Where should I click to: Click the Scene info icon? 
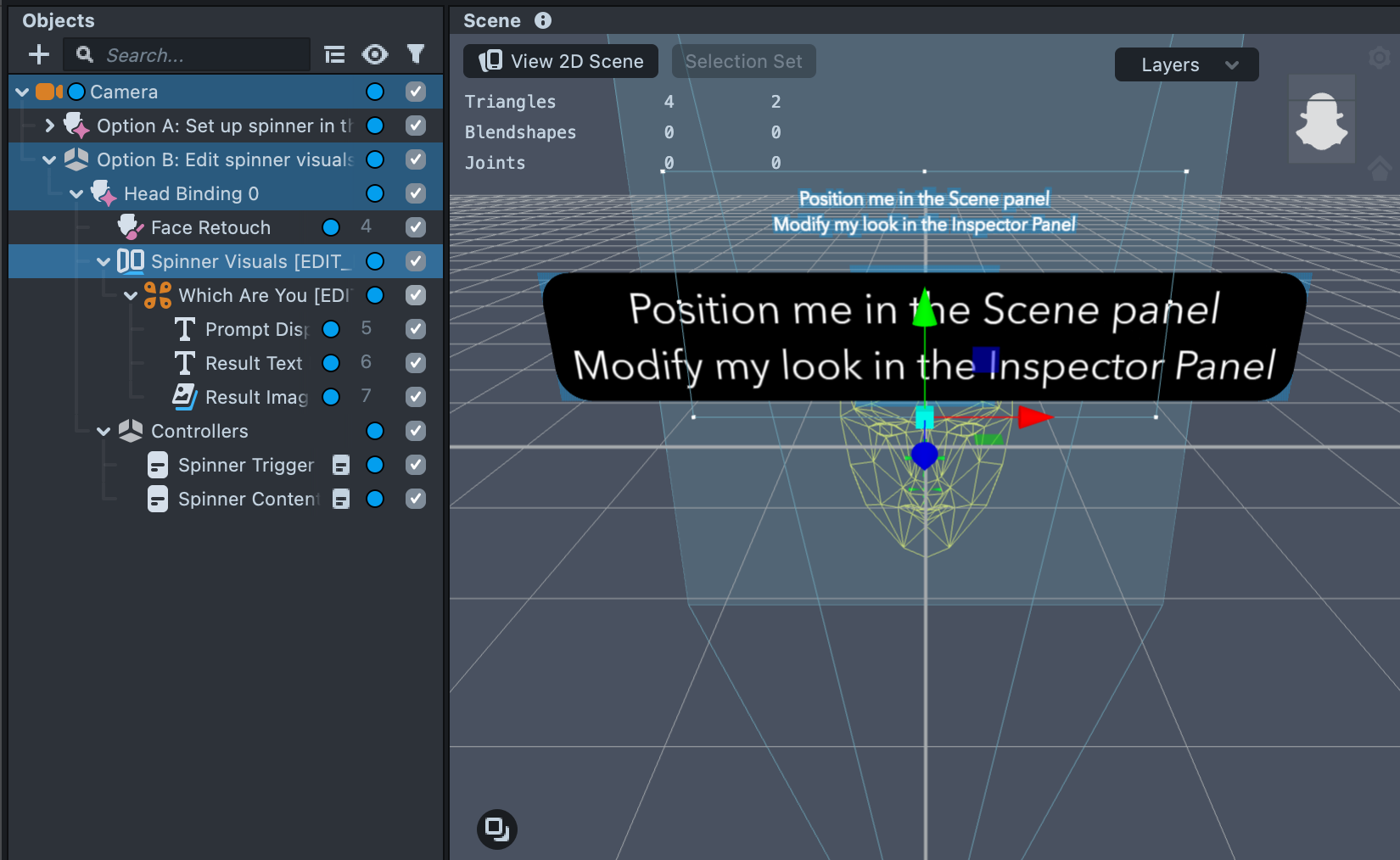click(x=543, y=20)
